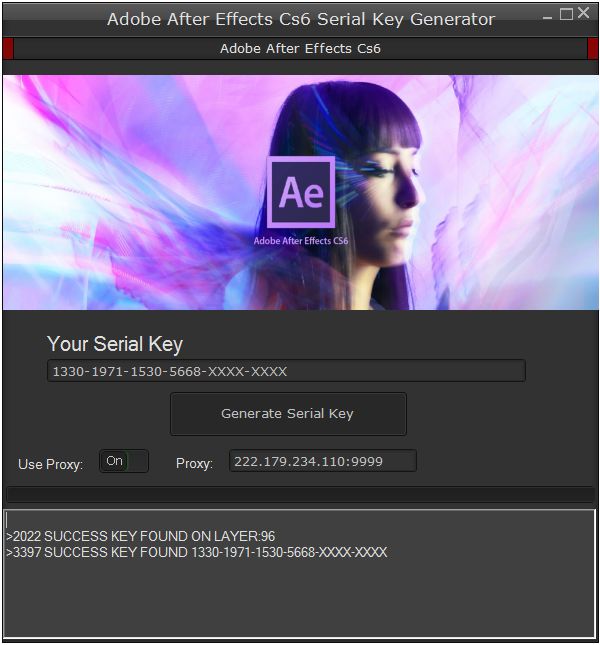This screenshot has width=600, height=645.
Task: Click the '>3397 SUCCESS KEY FOUND' log line
Action: tap(197, 552)
